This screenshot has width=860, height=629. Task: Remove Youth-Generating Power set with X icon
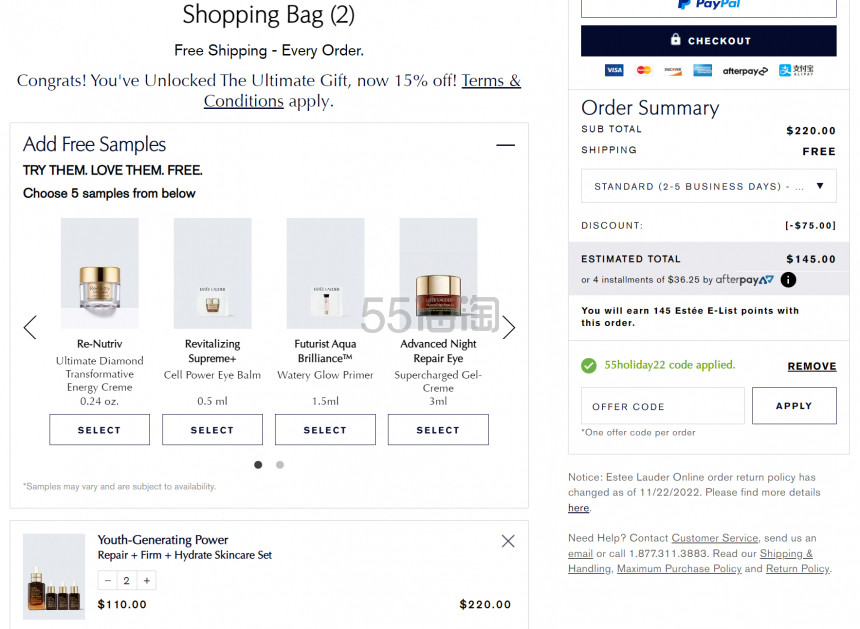508,541
